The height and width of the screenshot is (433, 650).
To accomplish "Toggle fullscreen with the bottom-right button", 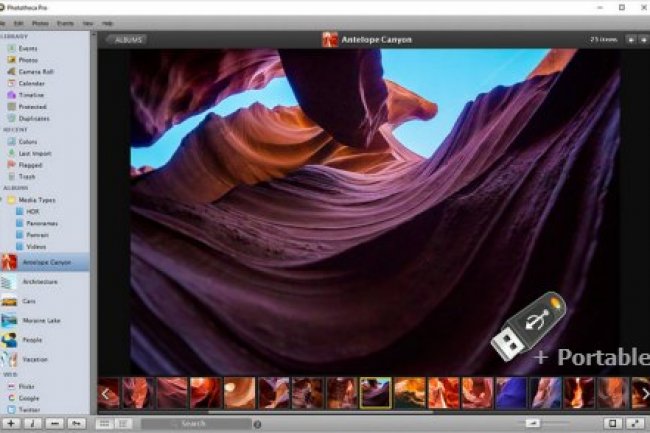I will tap(635, 424).
